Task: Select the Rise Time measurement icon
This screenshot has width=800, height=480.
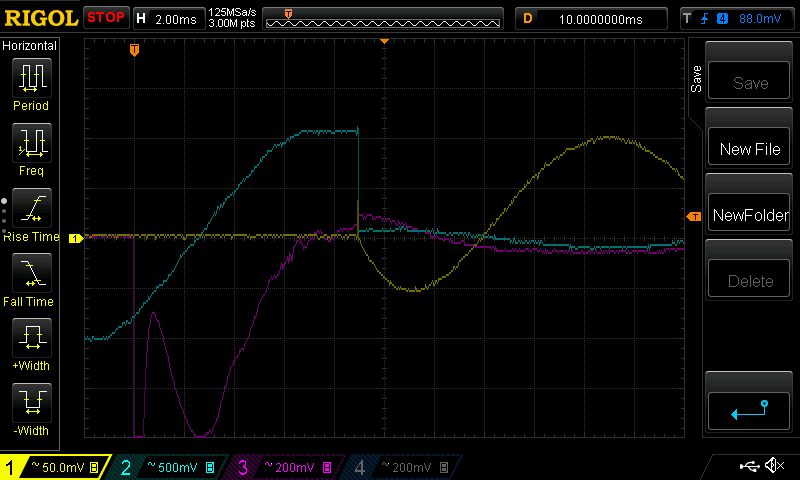Action: click(32, 208)
